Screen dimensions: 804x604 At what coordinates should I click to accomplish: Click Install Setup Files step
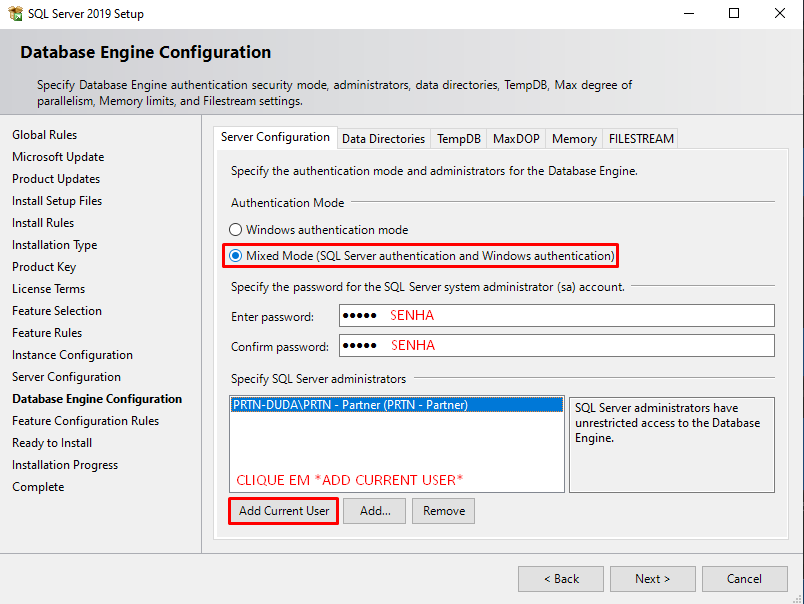click(57, 201)
